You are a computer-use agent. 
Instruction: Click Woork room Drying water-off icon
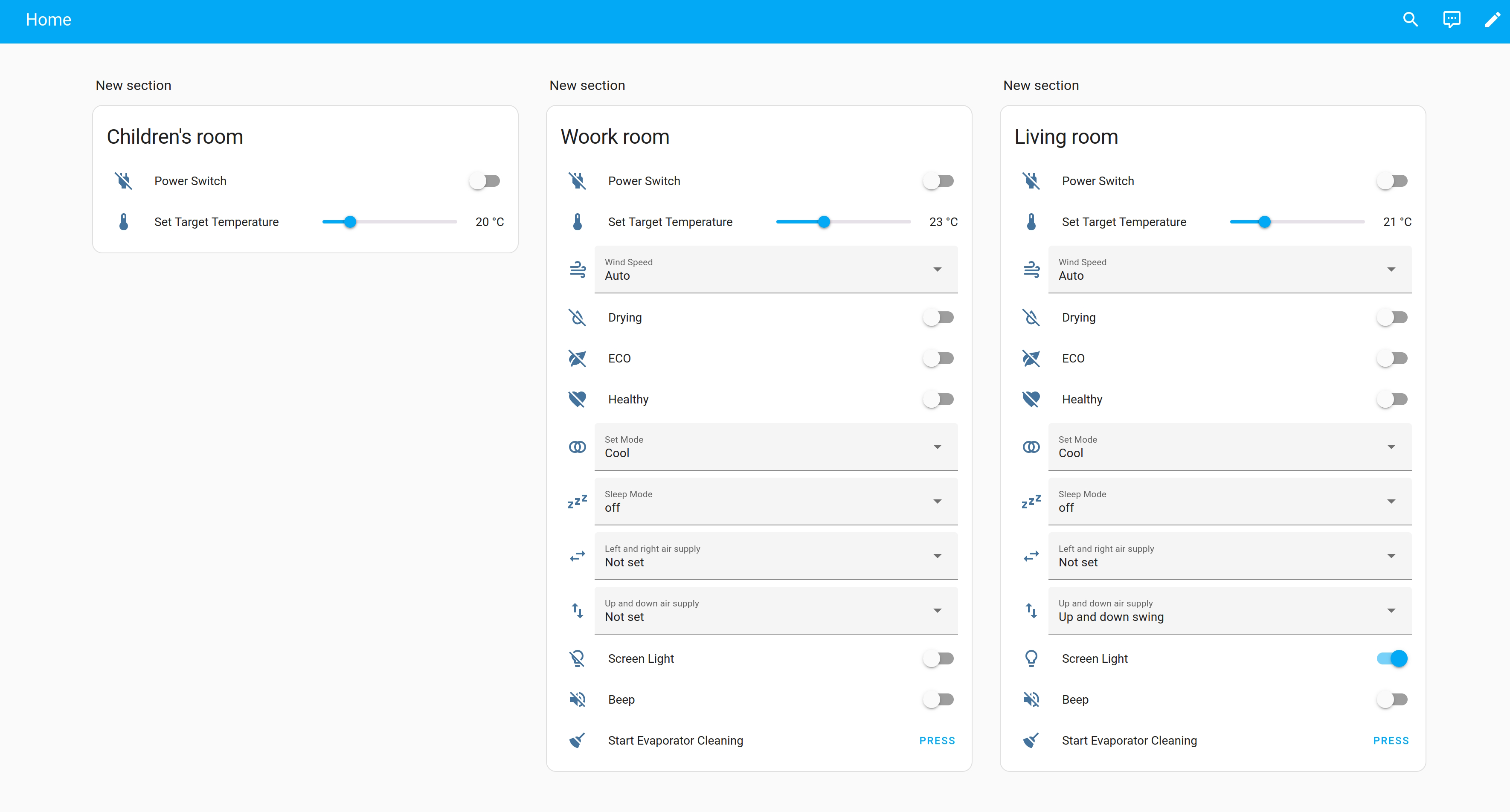[578, 318]
